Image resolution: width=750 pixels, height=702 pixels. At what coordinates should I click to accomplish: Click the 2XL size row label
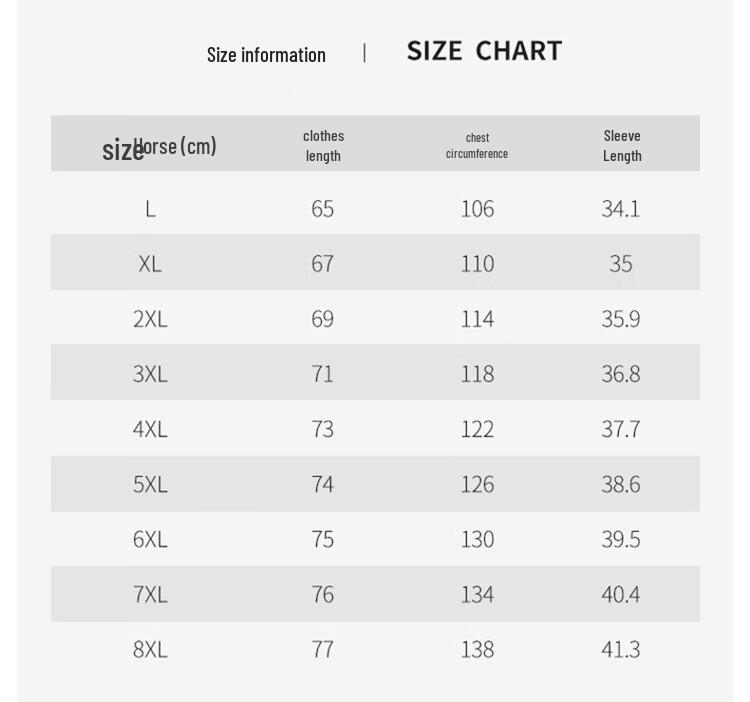(x=150, y=319)
